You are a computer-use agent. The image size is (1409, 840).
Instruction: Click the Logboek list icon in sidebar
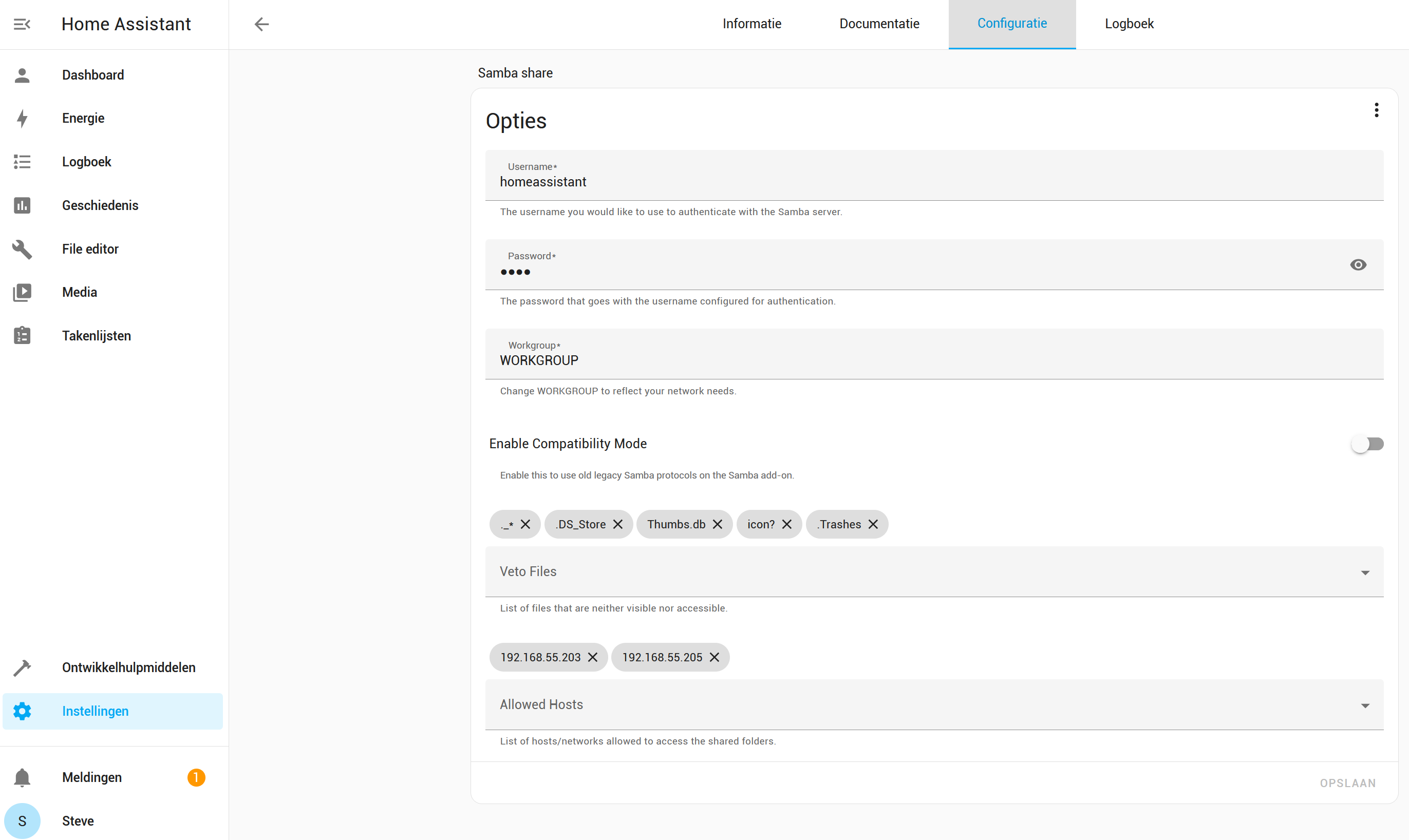click(22, 162)
